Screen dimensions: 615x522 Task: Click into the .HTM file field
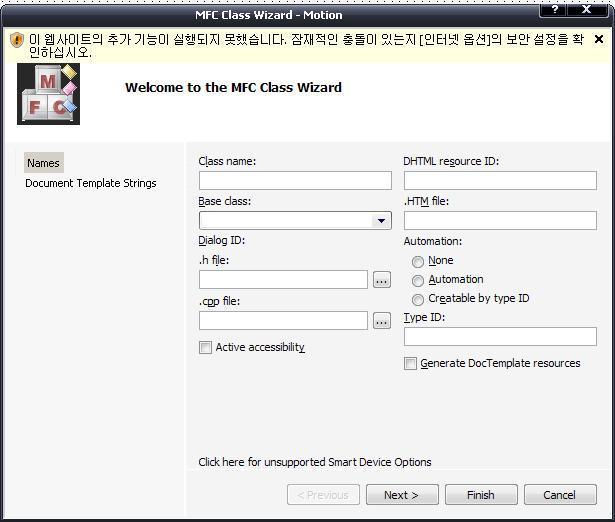pos(500,220)
